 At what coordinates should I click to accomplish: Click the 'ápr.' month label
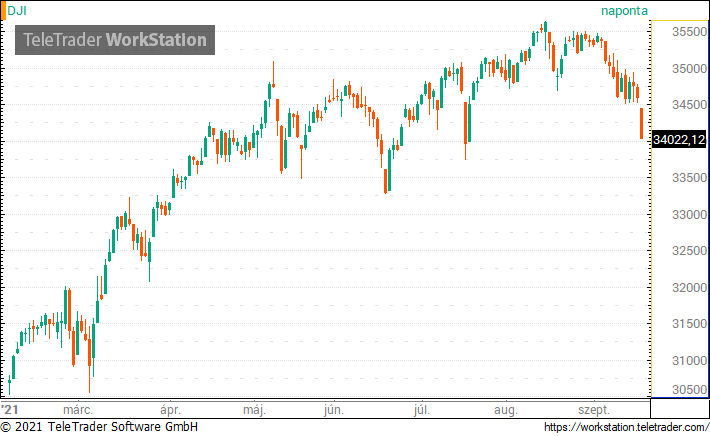point(170,410)
